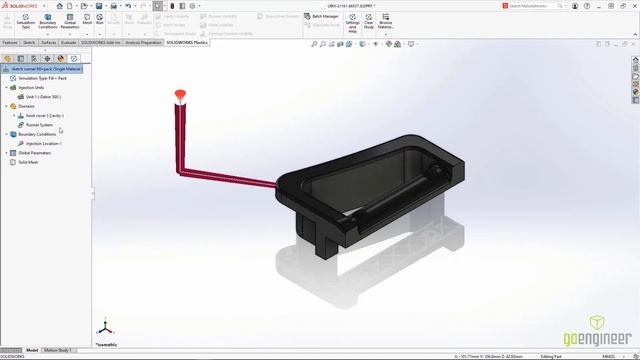
Task: Click Zoom to Area in the view toolbar
Action: pyautogui.click(x=323, y=44)
